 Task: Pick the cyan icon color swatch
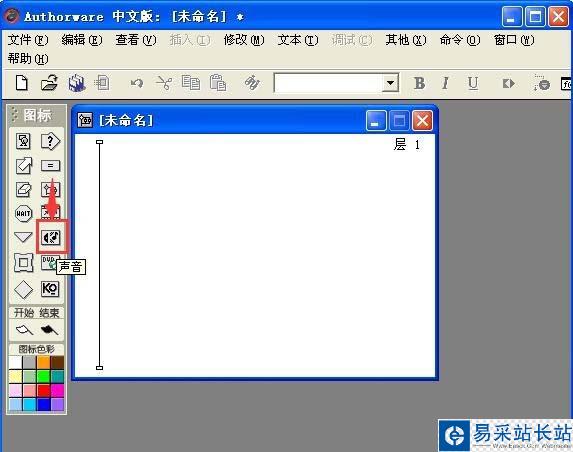pos(29,404)
